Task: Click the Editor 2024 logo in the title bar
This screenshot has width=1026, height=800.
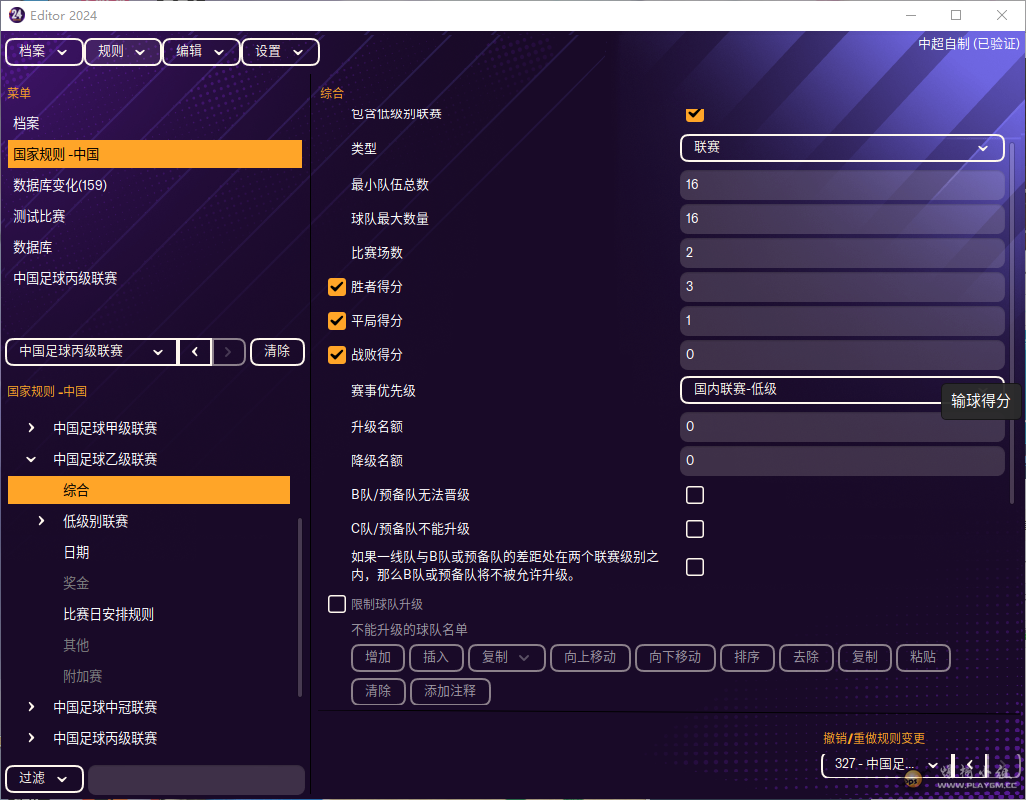Action: [x=16, y=15]
